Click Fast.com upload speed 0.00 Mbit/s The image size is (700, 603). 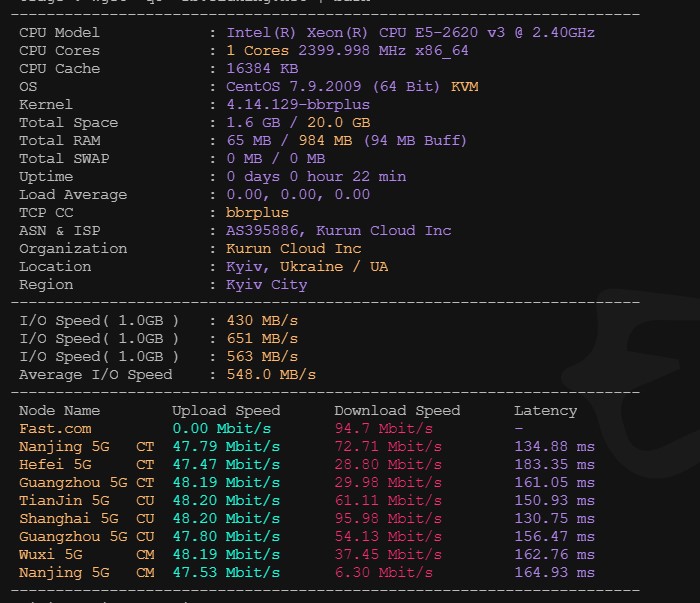tap(221, 428)
